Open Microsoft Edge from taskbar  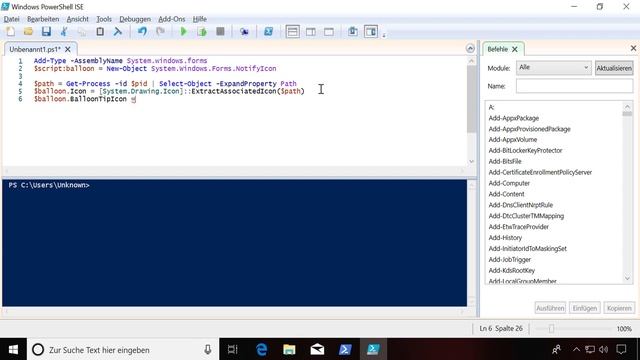point(261,349)
